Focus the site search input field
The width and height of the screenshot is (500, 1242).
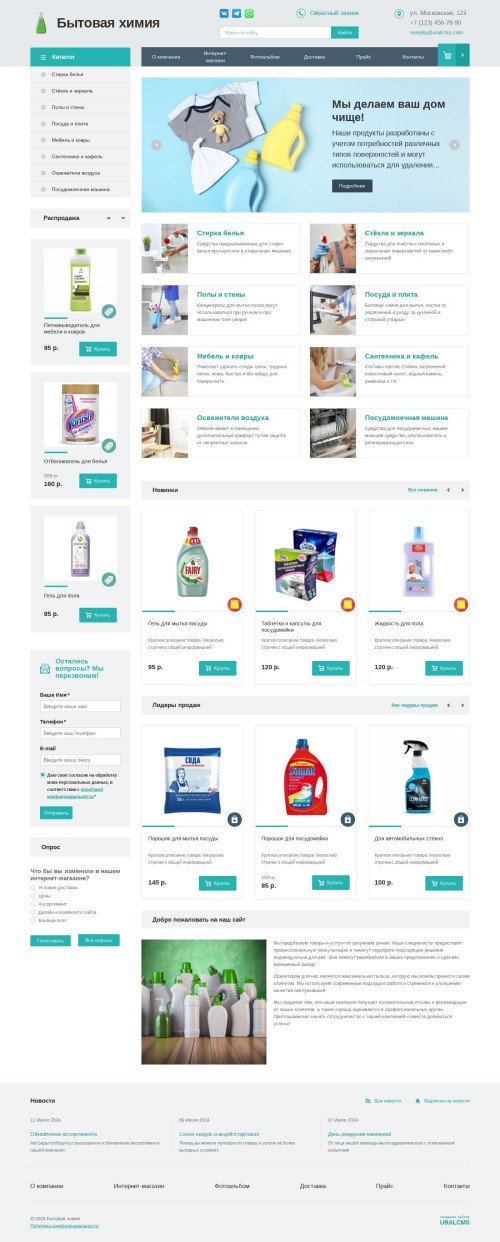(x=275, y=33)
